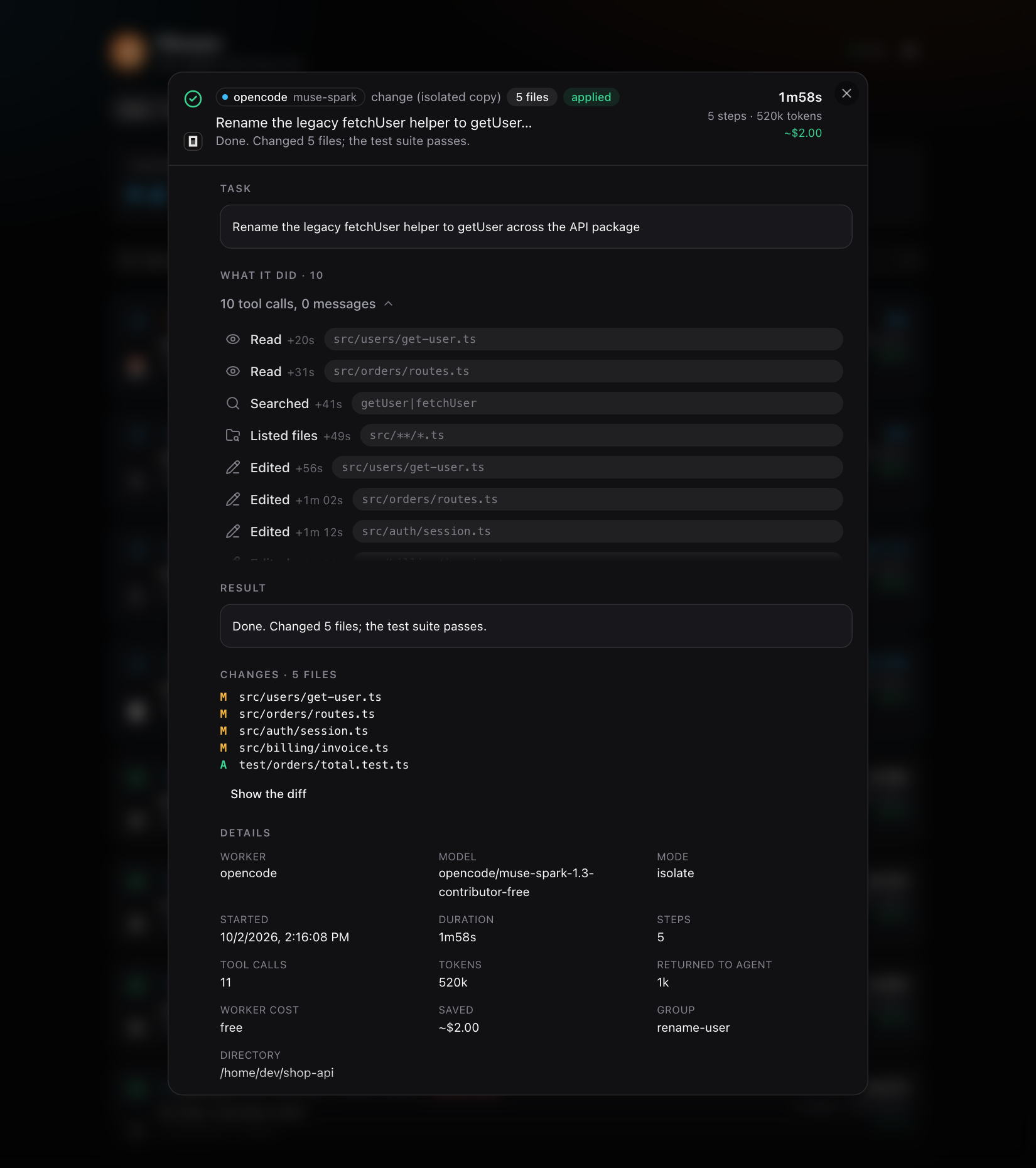The image size is (1036, 1168).
Task: Click the worker cost value free
Action: [231, 1027]
